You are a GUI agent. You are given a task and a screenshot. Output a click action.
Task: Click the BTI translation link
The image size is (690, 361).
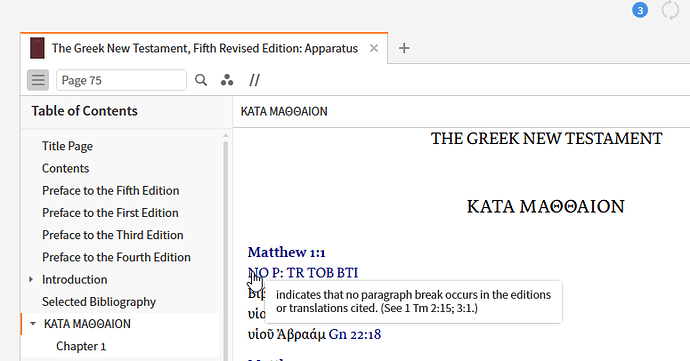tap(347, 273)
